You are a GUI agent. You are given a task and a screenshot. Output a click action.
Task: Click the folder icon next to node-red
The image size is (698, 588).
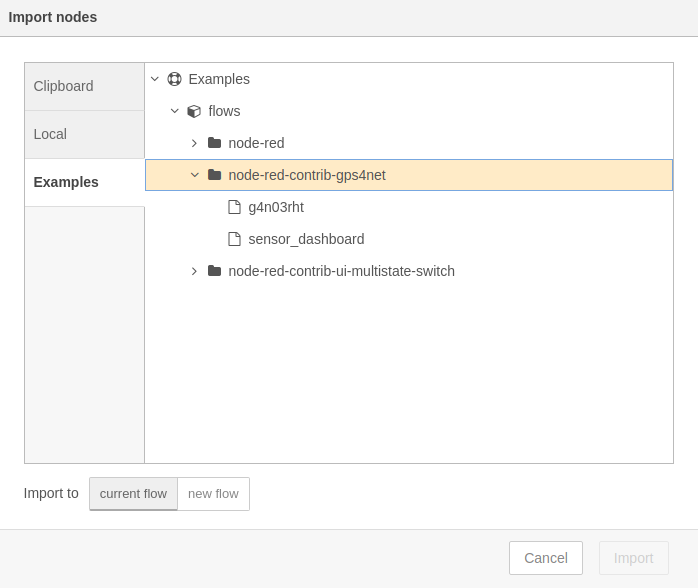click(215, 143)
